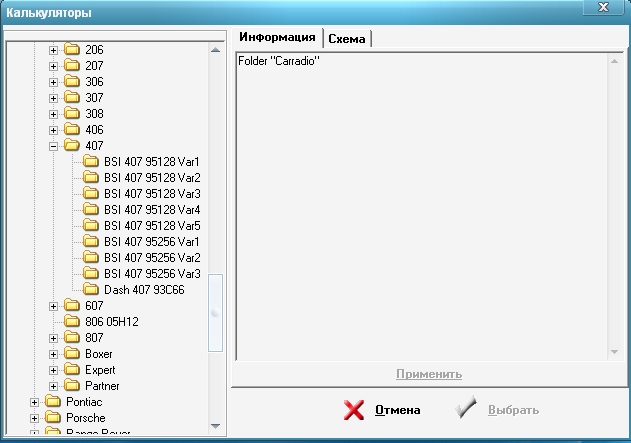Click the Отмена cancel button

[x=382, y=410]
